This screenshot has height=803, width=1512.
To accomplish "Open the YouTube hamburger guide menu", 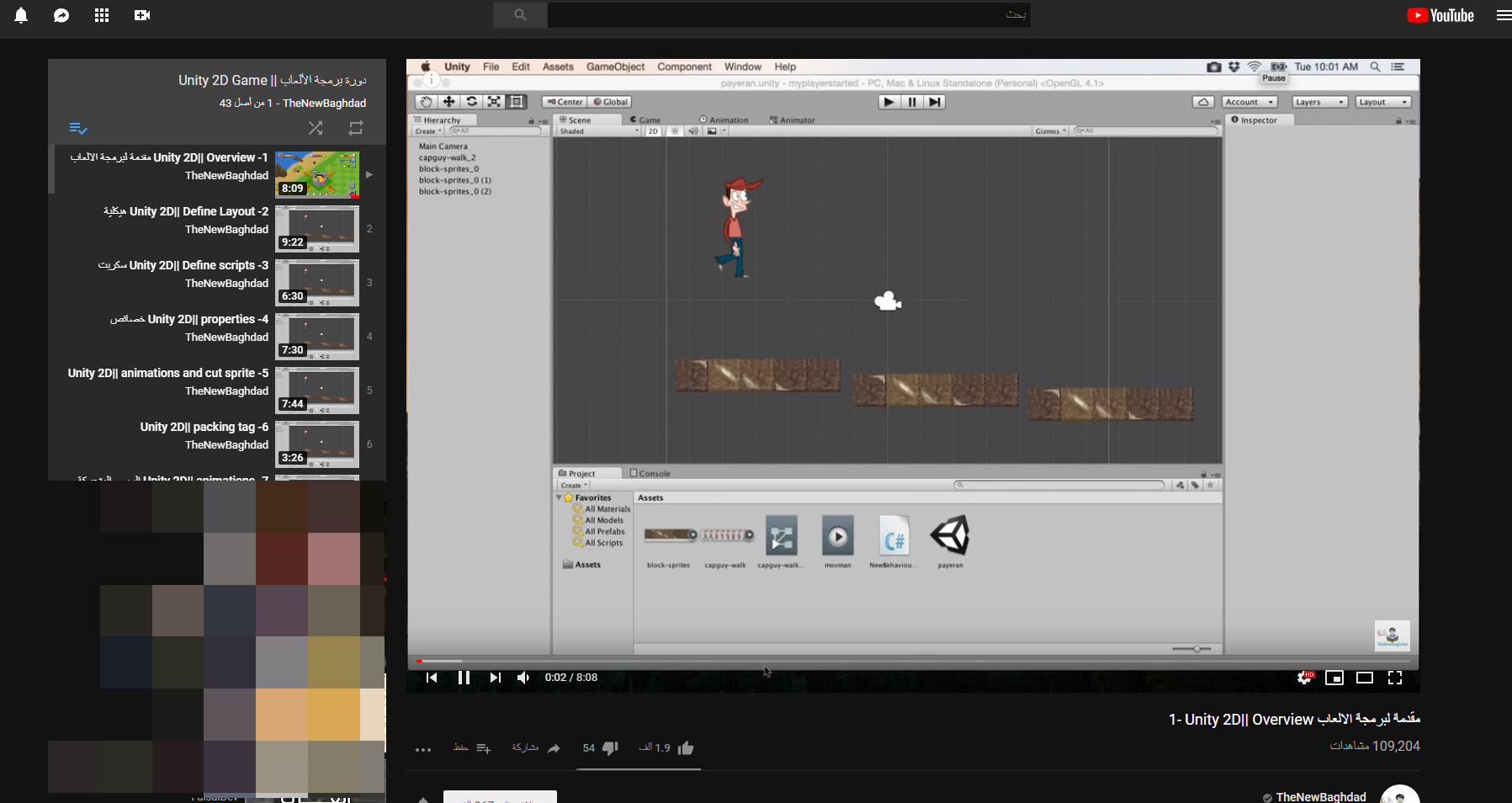I will (1504, 15).
